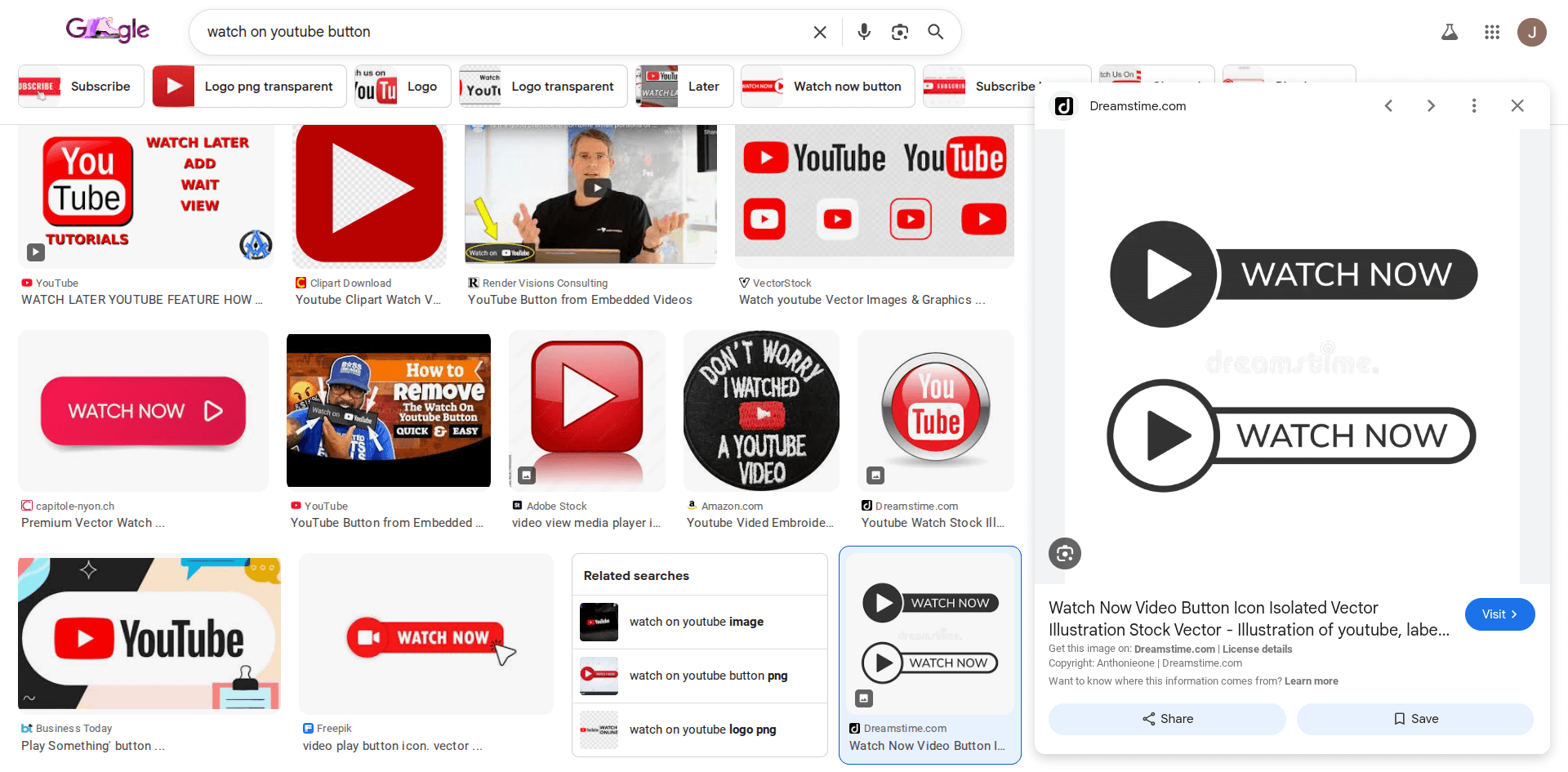Save the Dreamstime image
The image size is (1568, 772).
pos(1414,719)
